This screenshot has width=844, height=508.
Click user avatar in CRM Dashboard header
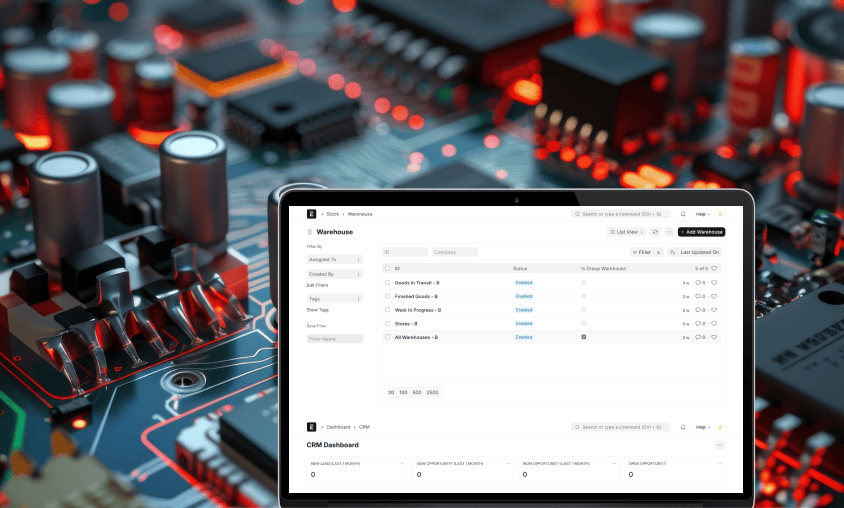(720, 427)
